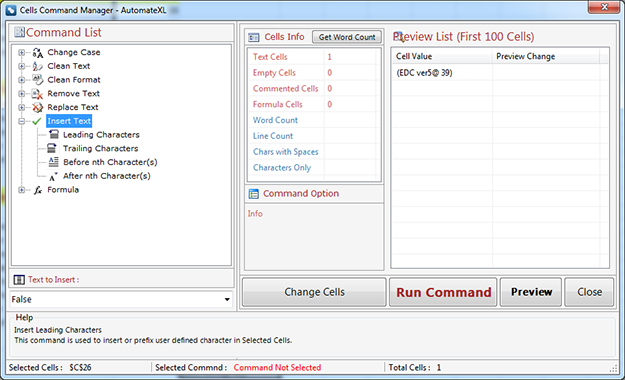Screen dimensions: 625x380
Task: Expand the Clean Text node
Action: [x=22, y=66]
